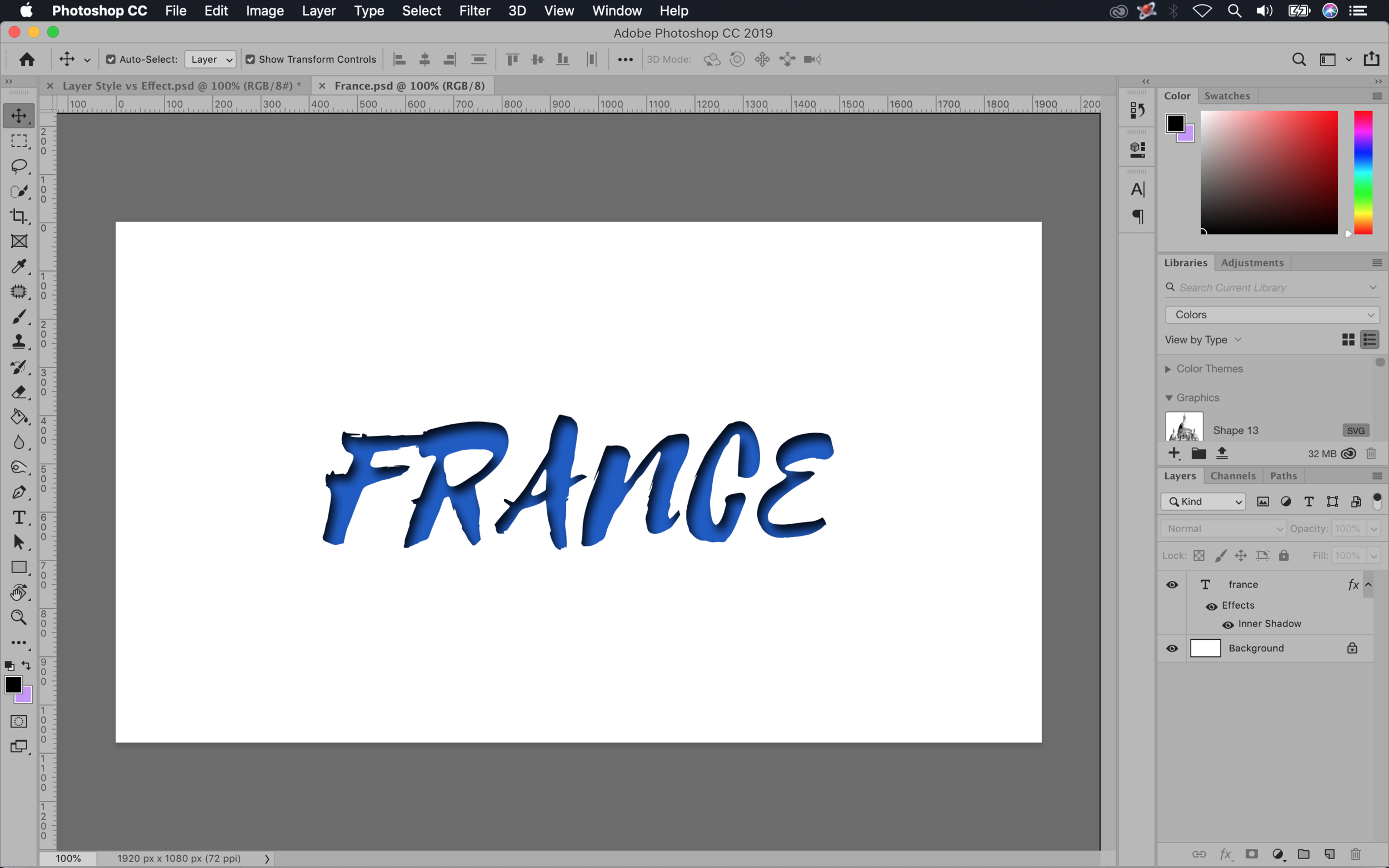Select the Blur tool
1389x868 pixels.
(x=19, y=442)
